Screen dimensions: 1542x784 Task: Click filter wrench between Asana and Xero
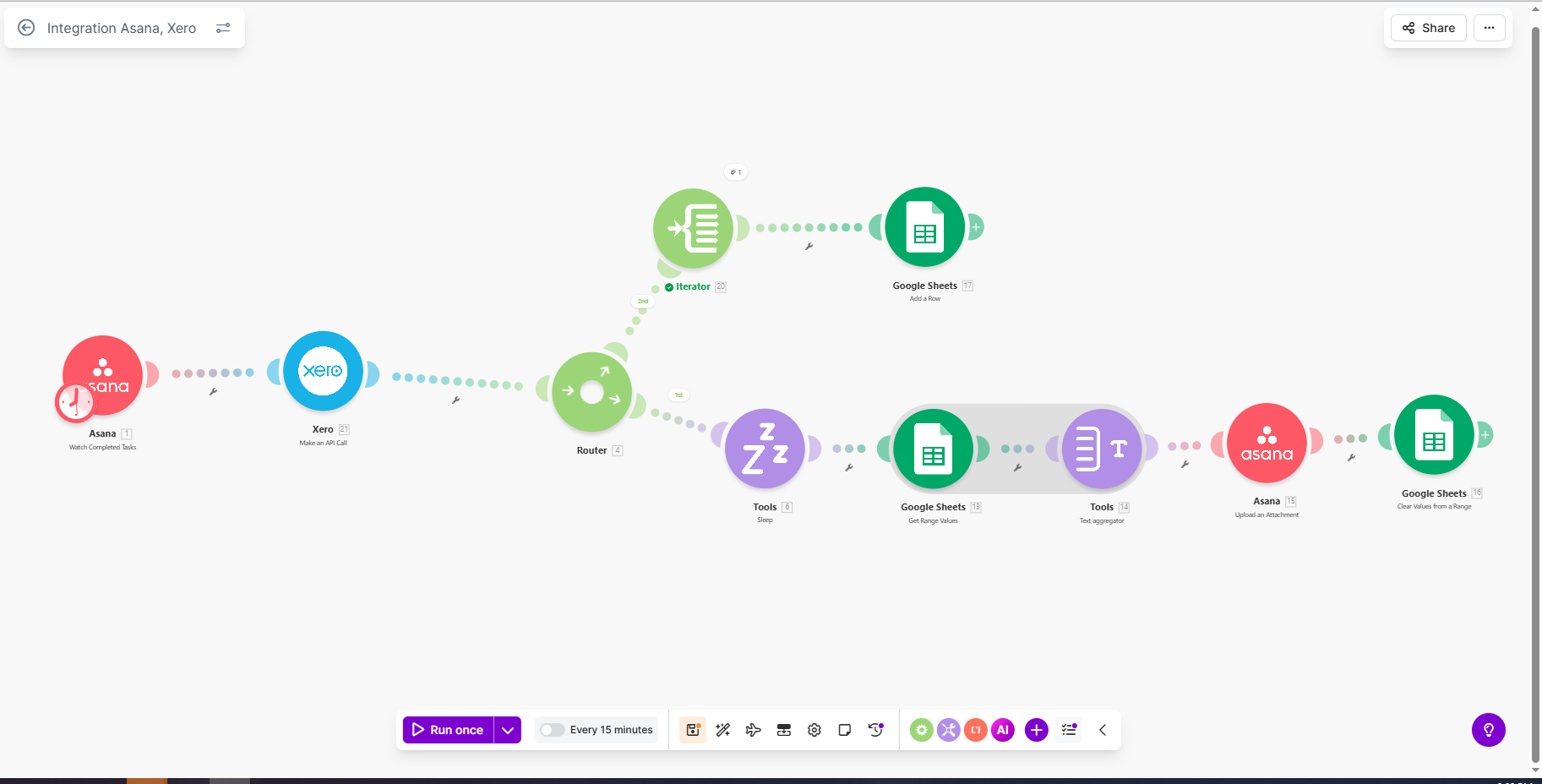[x=213, y=391]
